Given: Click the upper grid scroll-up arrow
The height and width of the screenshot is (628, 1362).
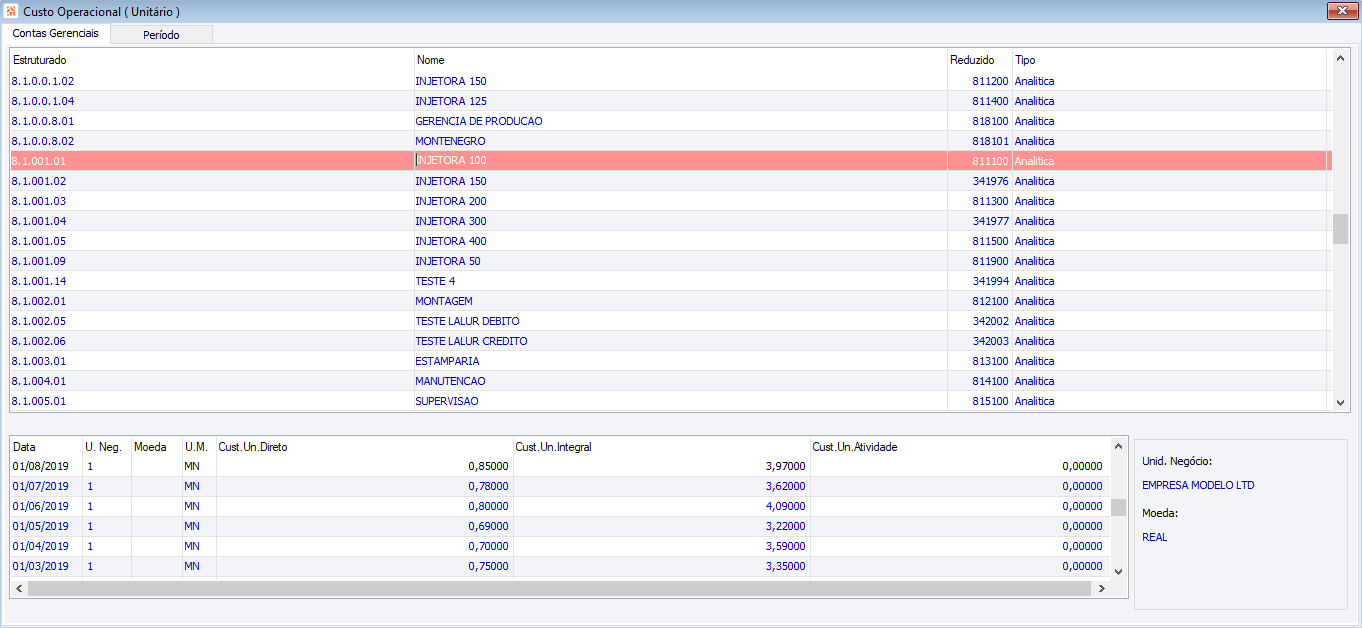Looking at the screenshot, I should click(1341, 58).
